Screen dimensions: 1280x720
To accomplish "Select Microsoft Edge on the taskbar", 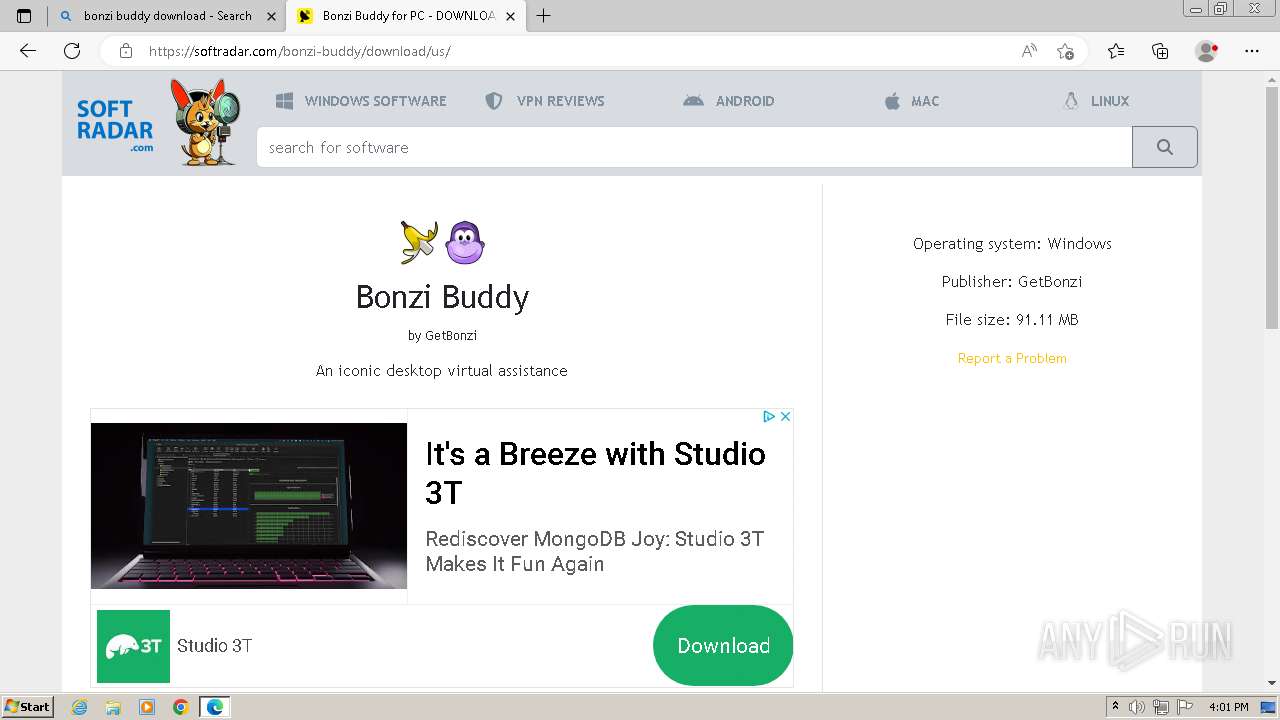I will [x=215, y=707].
